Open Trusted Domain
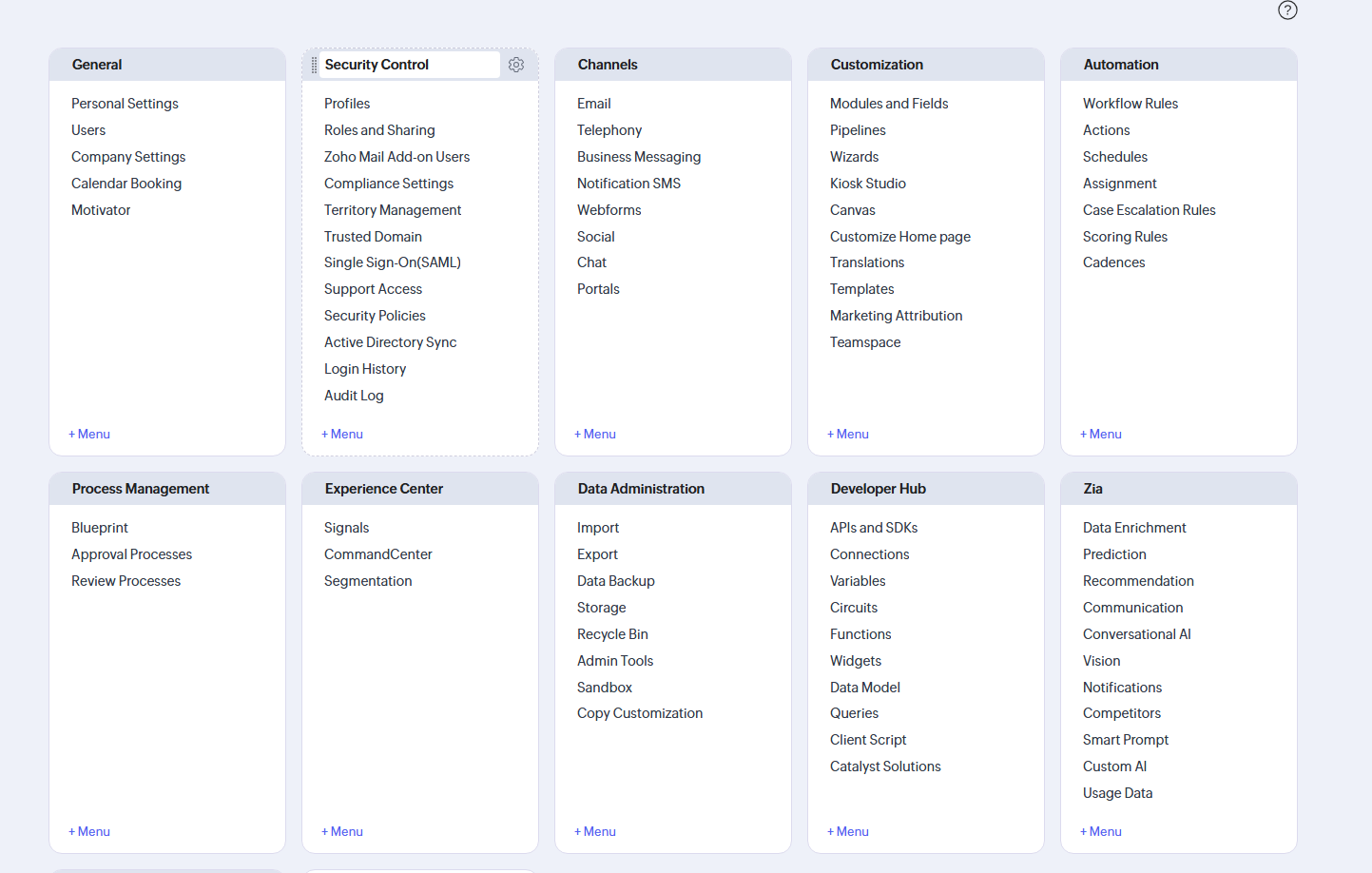Image resolution: width=1372 pixels, height=873 pixels. click(373, 237)
